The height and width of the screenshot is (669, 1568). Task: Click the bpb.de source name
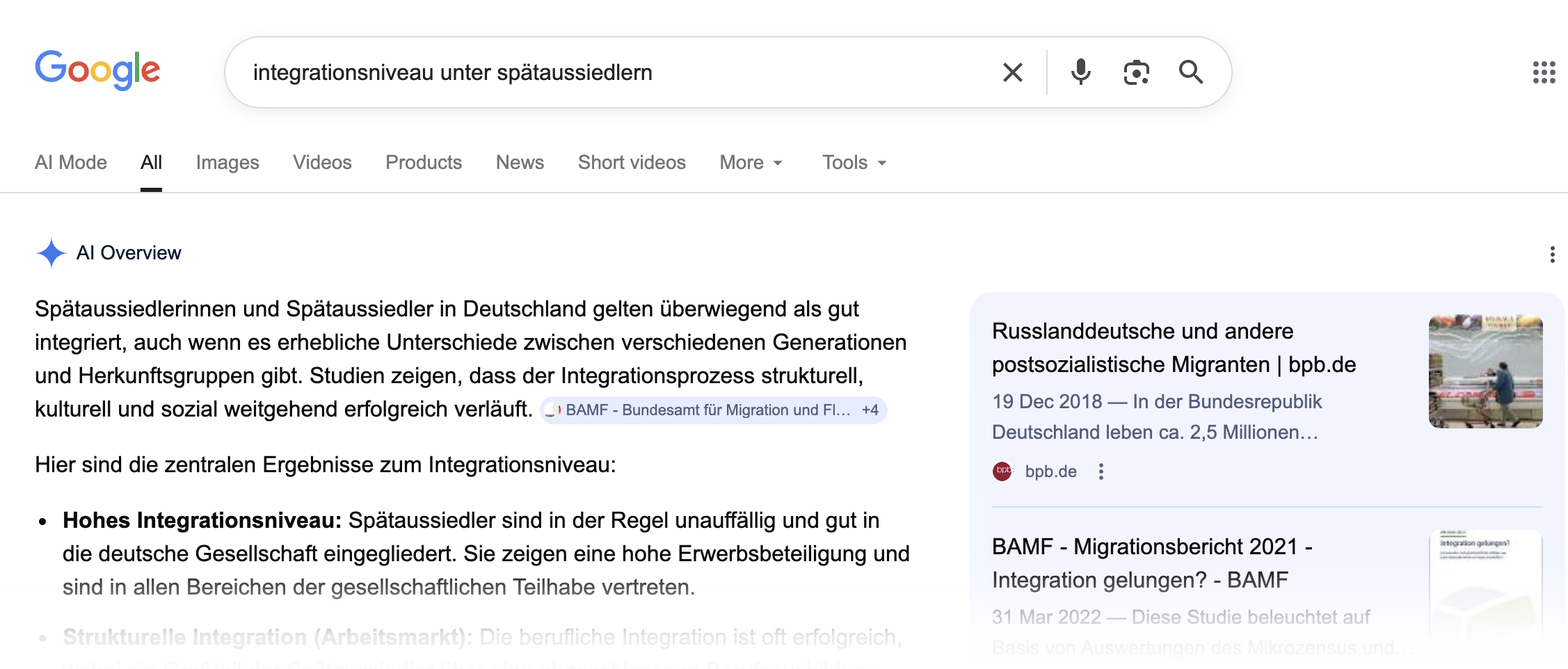point(1050,471)
